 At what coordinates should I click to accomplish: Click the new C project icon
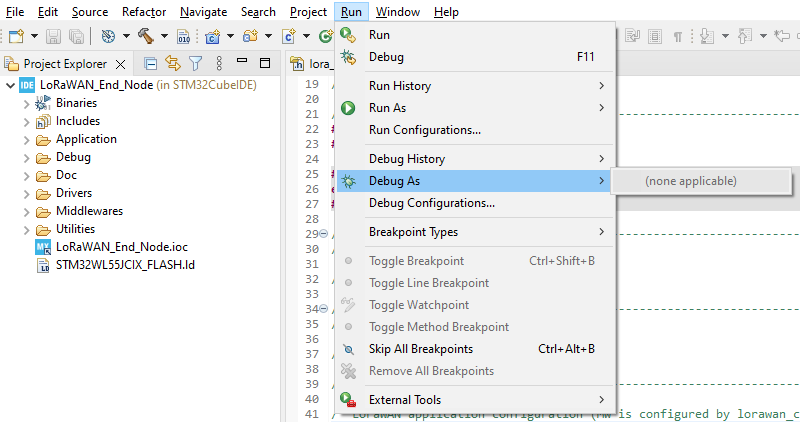[212, 36]
